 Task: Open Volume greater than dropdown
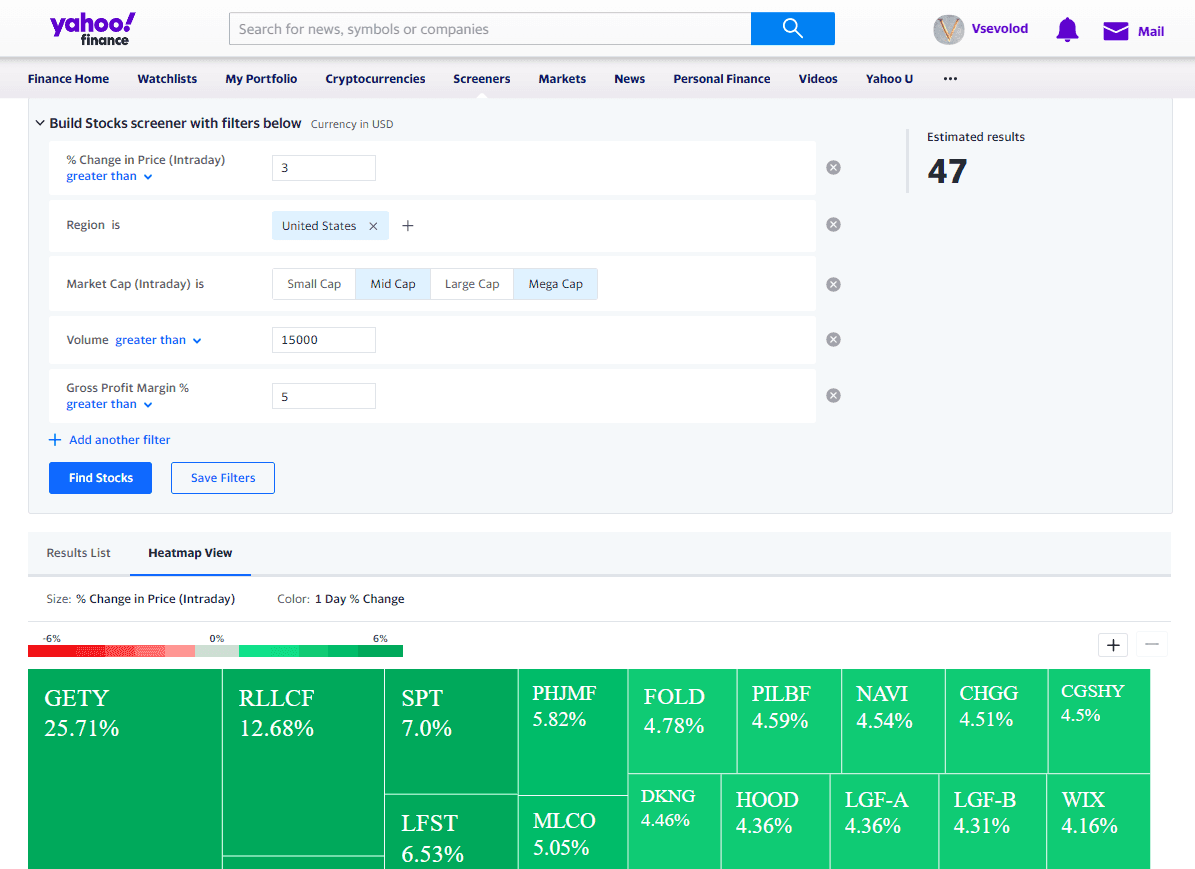tap(159, 340)
